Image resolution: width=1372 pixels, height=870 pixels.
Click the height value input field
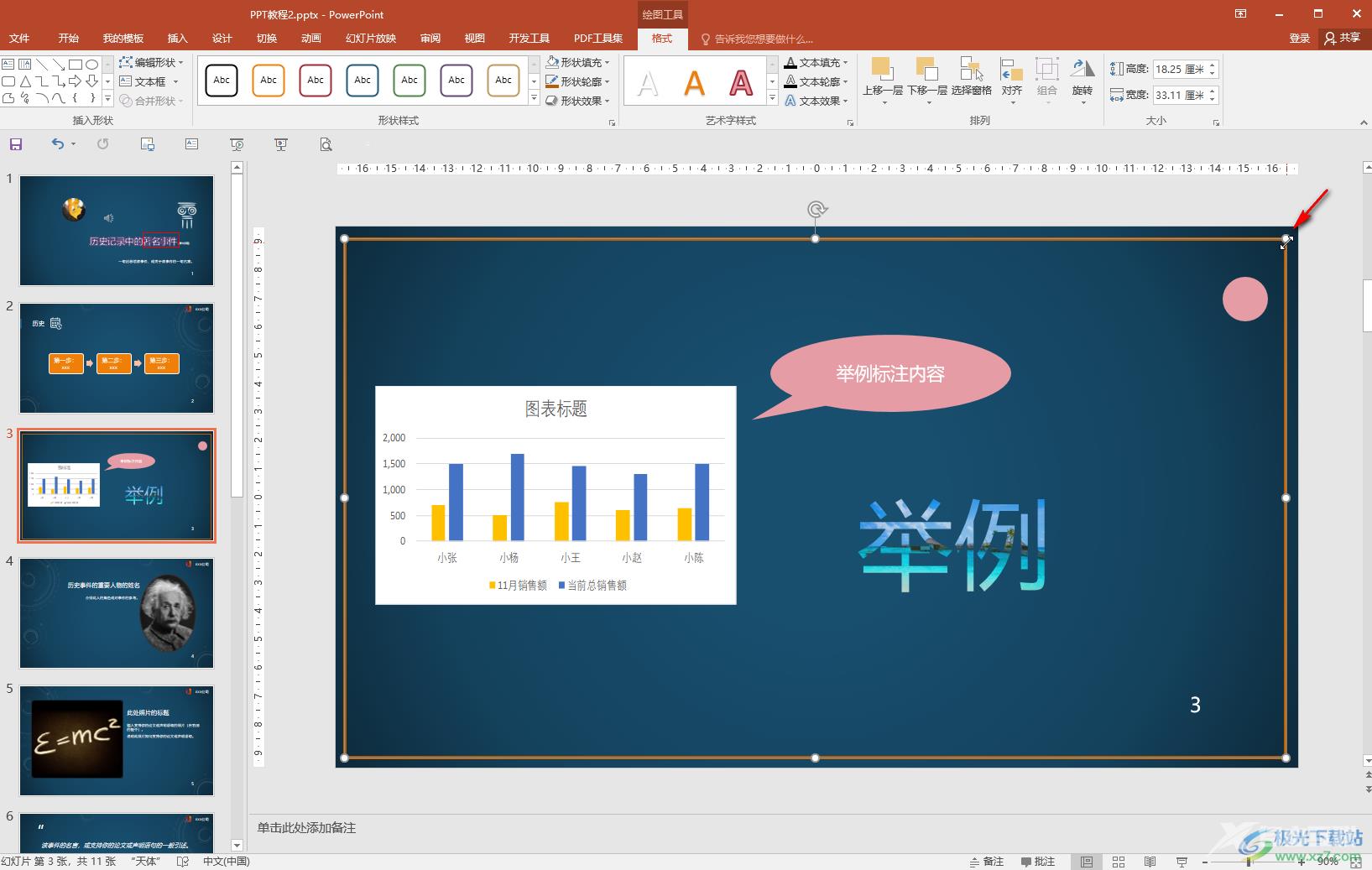point(1179,70)
